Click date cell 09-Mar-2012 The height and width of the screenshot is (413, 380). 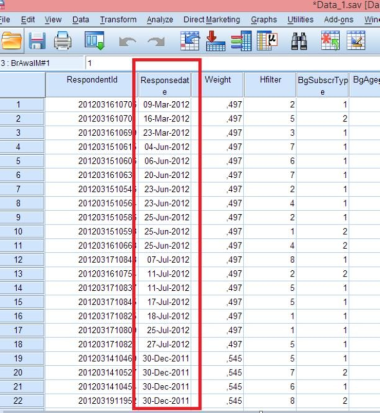coord(165,104)
